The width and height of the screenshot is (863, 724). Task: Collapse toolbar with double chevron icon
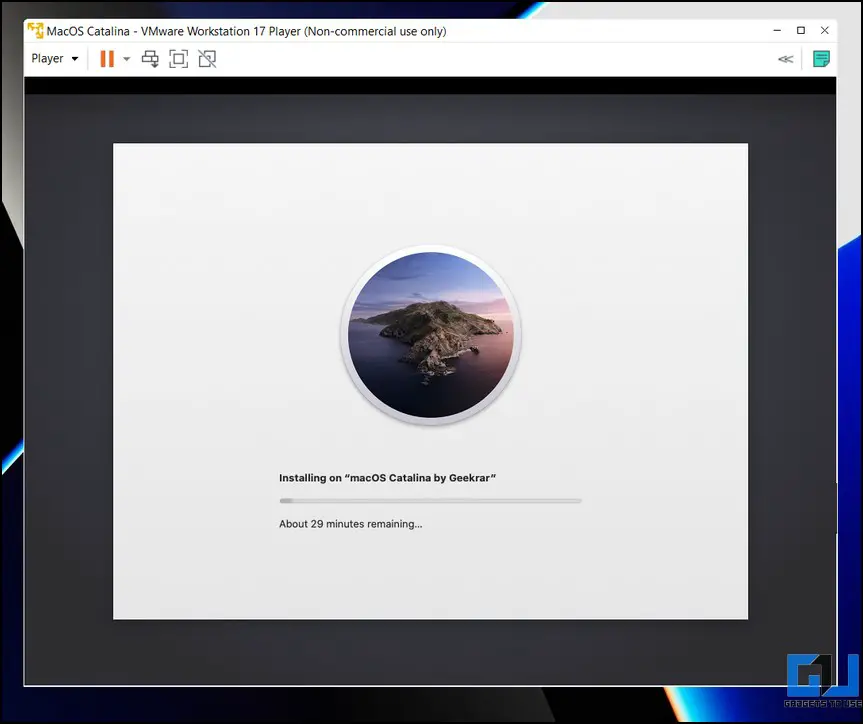pos(785,59)
